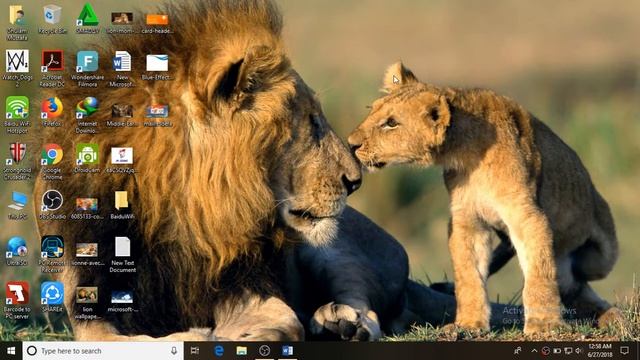Viewport: 640px width, 360px height.
Task: Open the network status tray icon
Action: point(568,351)
